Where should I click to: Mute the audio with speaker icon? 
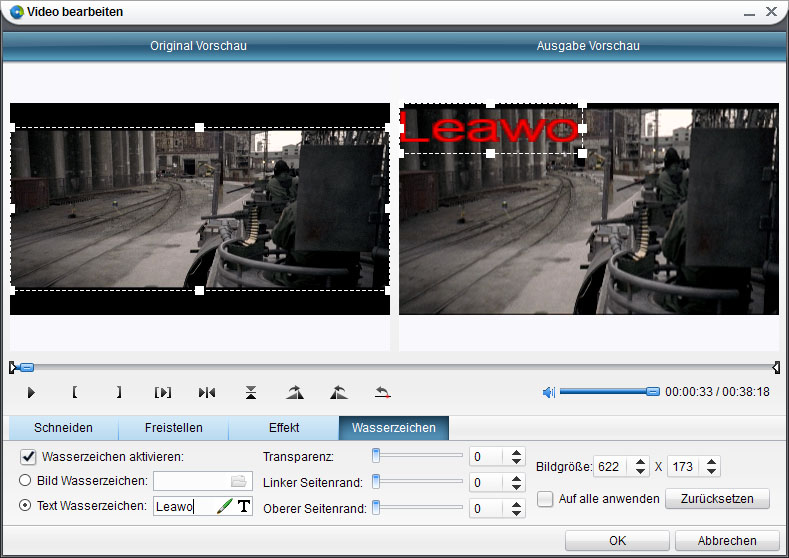pyautogui.click(x=548, y=392)
